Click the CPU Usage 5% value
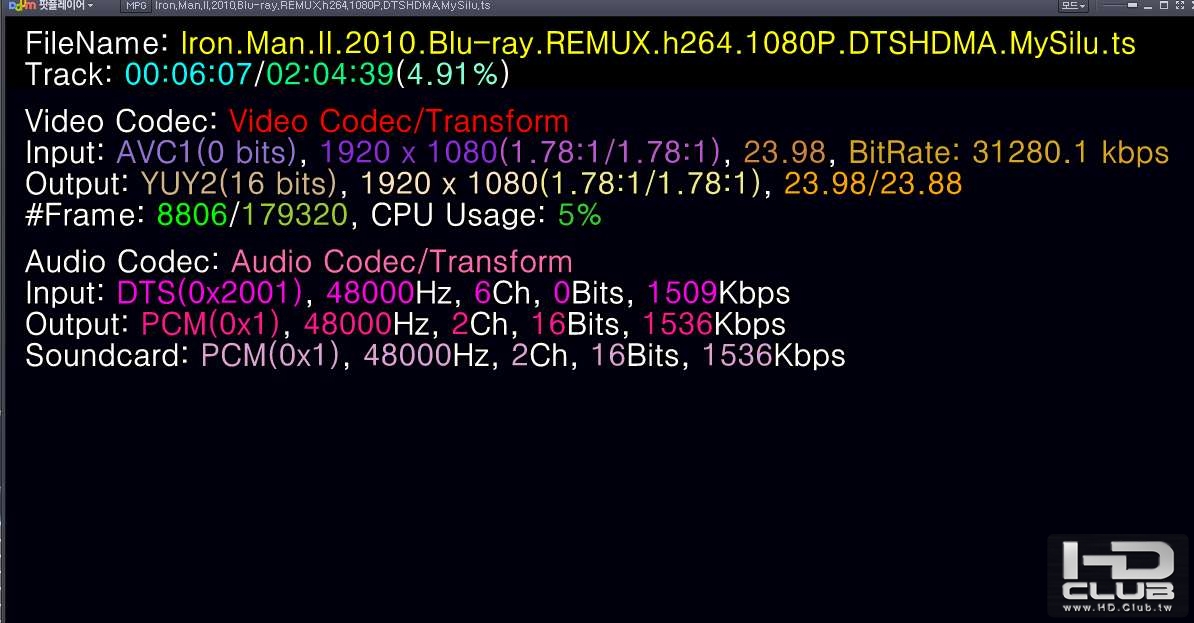This screenshot has width=1194, height=623. pos(579,216)
